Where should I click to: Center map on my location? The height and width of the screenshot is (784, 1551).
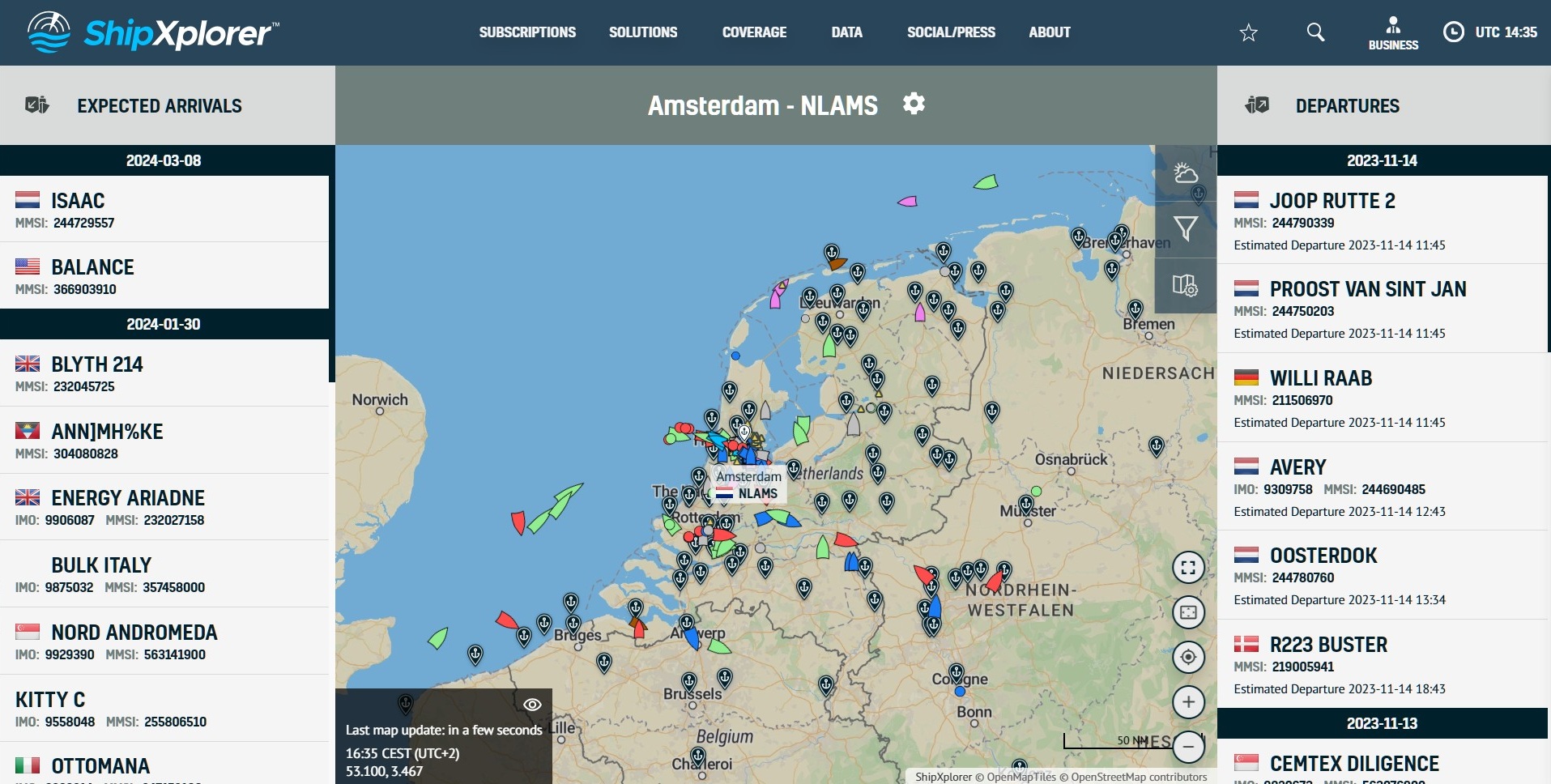point(1188,657)
